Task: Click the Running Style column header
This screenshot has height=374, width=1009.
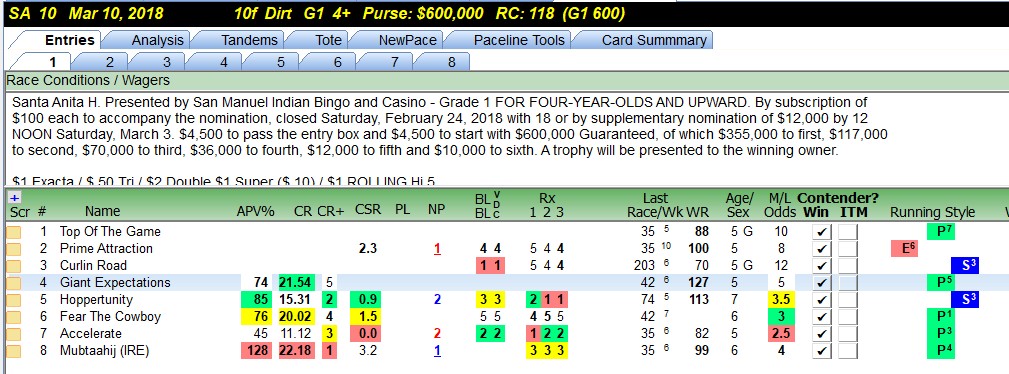Action: (932, 212)
